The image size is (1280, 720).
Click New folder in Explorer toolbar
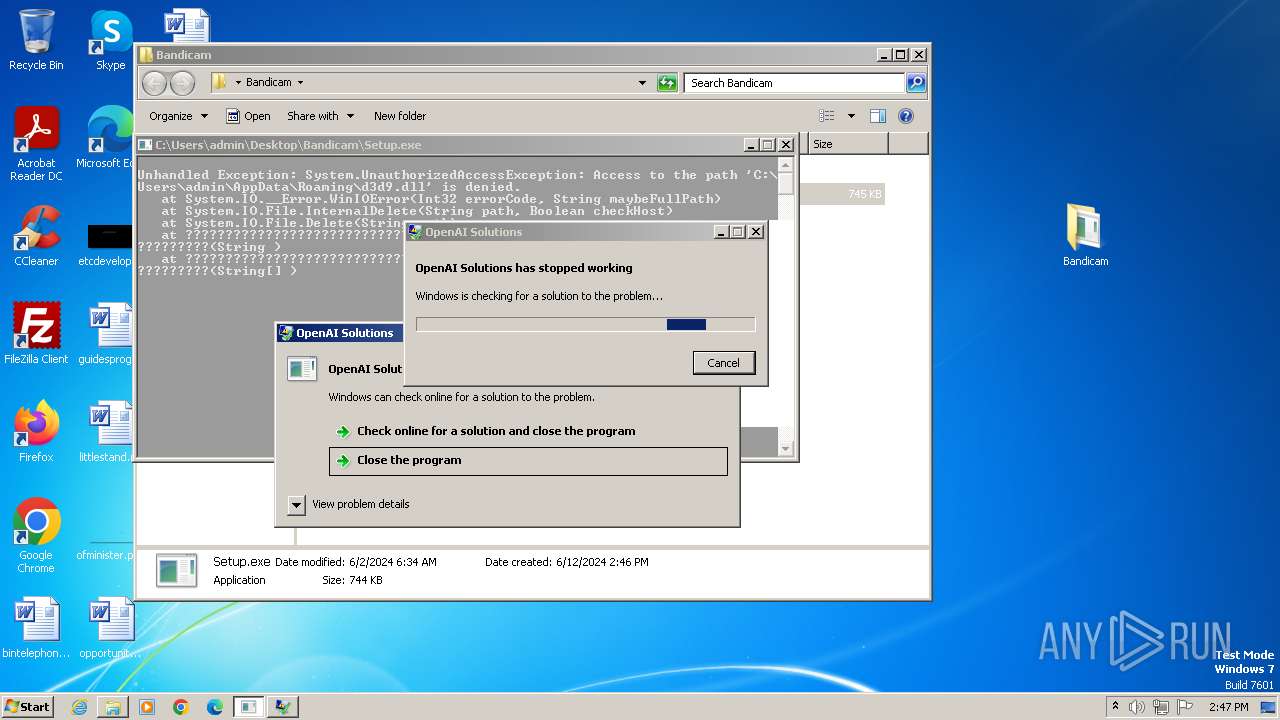tap(399, 116)
